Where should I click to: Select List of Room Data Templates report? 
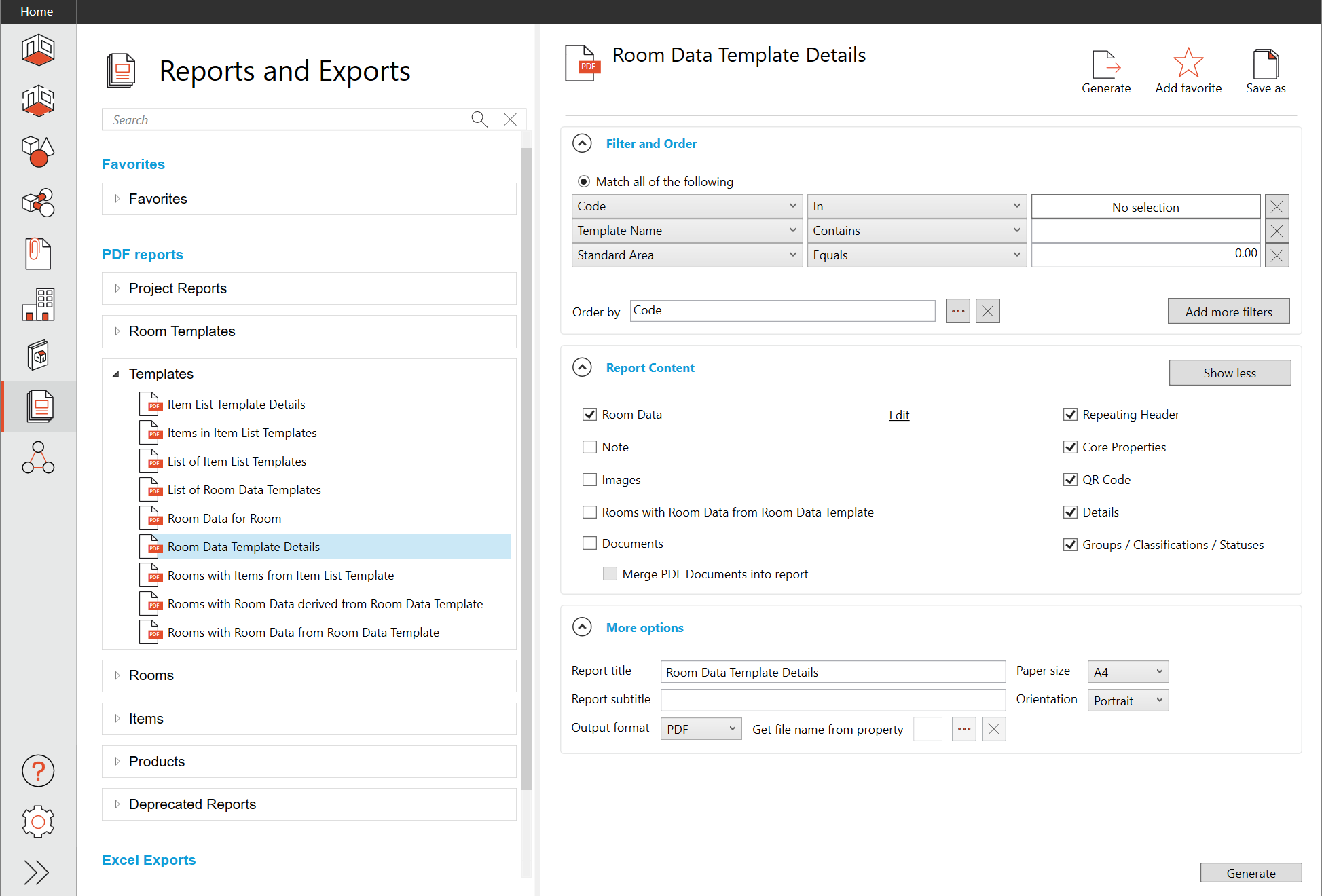pos(244,490)
